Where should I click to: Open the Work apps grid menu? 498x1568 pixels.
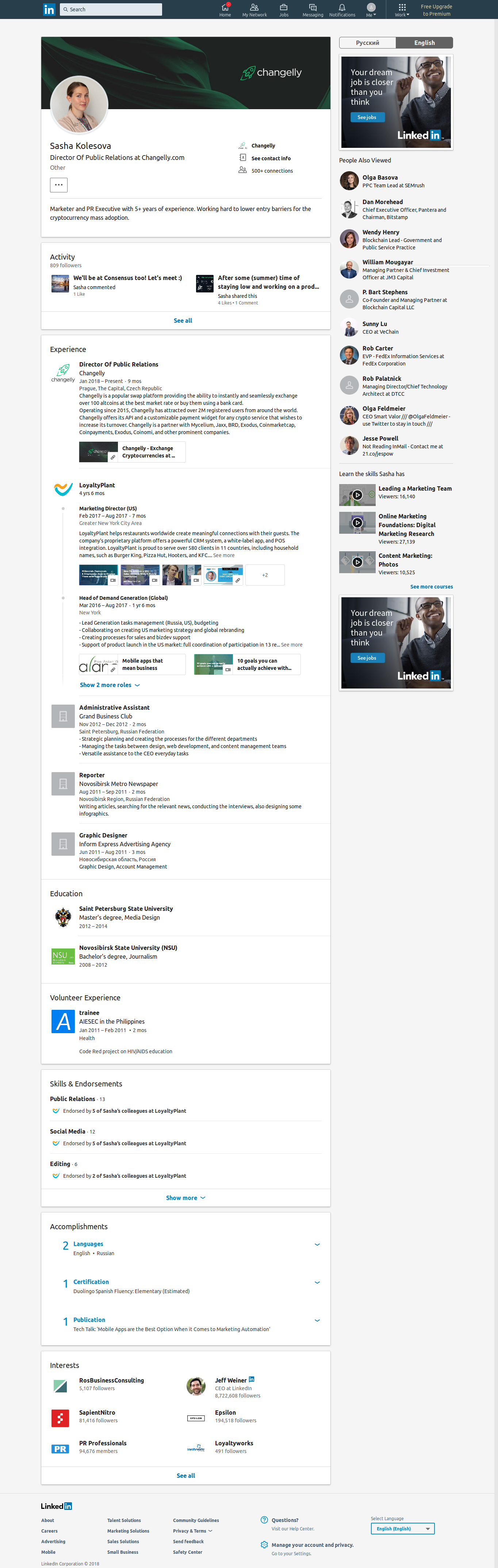402,10
